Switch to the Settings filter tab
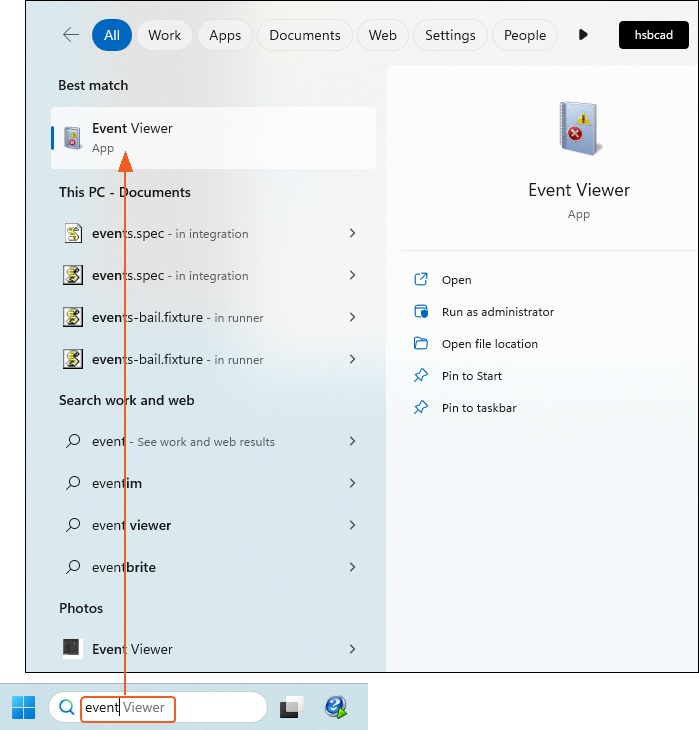The width and height of the screenshot is (699, 730). (450, 35)
